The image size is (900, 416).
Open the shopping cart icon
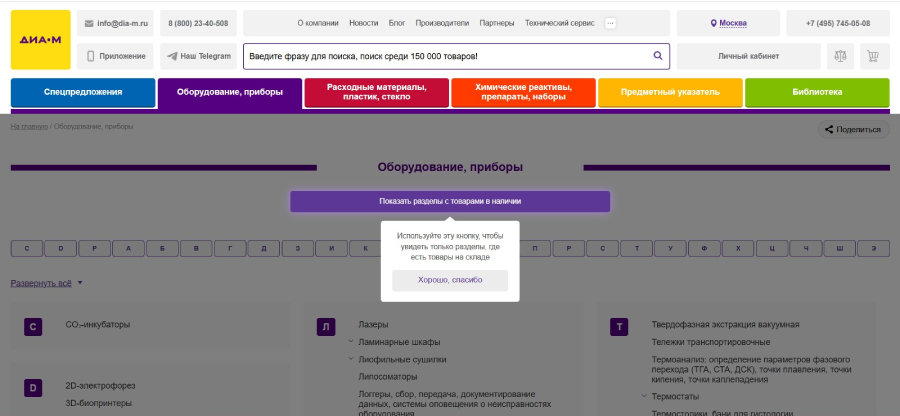(873, 56)
